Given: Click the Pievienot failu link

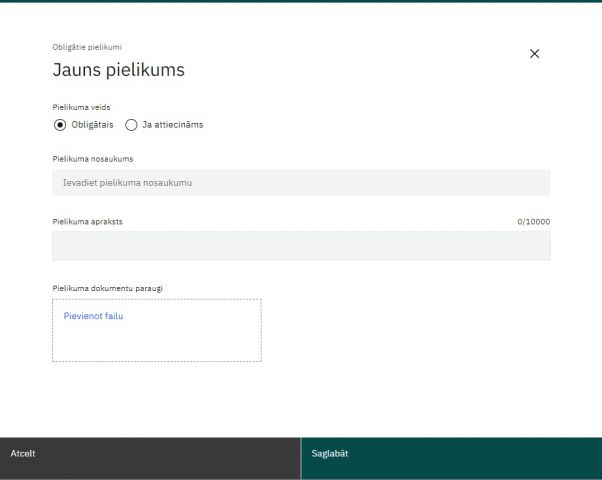Looking at the screenshot, I should 93,316.
